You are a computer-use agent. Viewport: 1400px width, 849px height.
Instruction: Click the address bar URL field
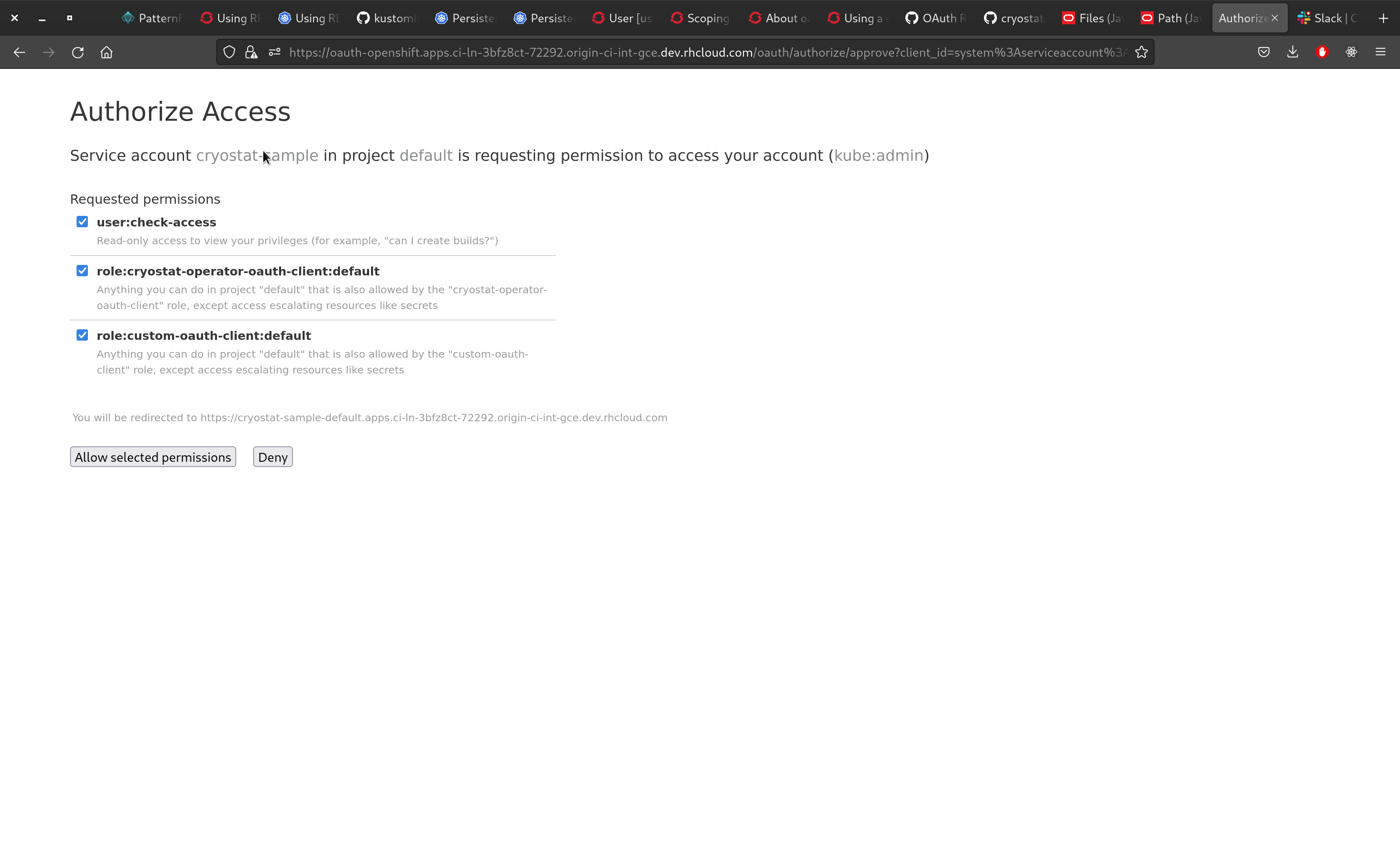(x=682, y=52)
